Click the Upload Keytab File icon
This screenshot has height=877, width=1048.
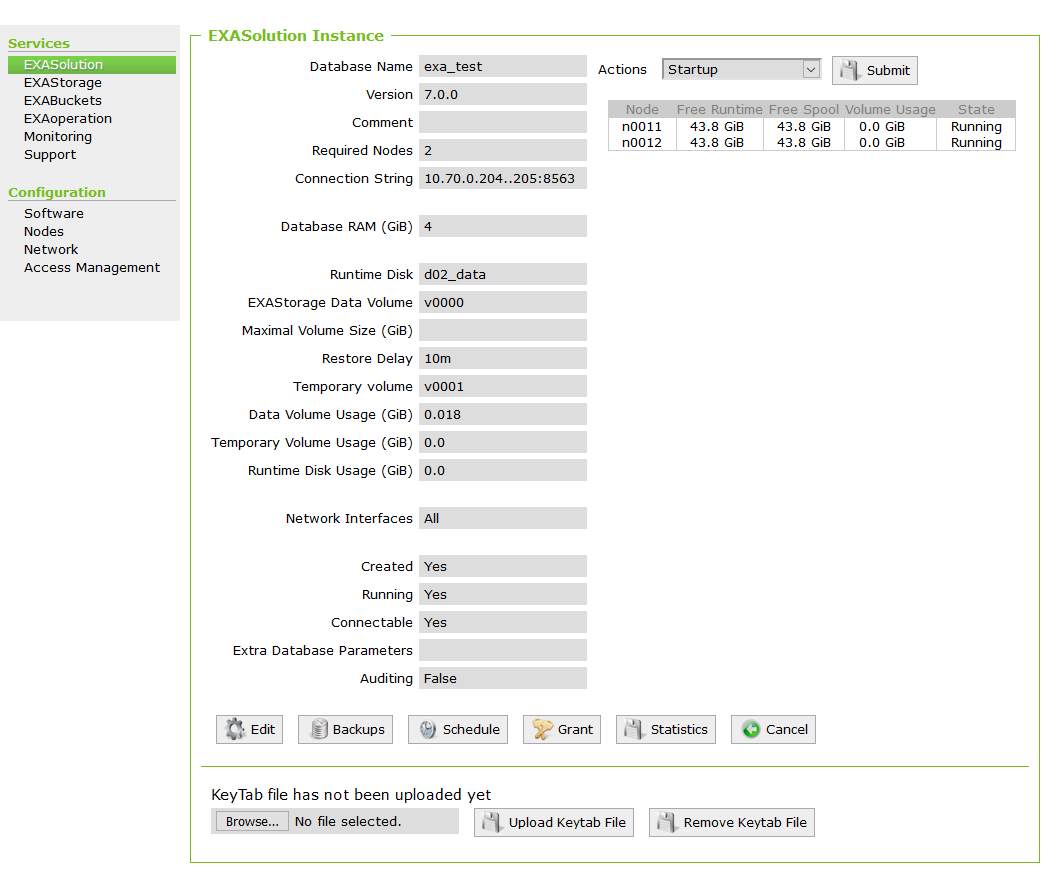492,822
